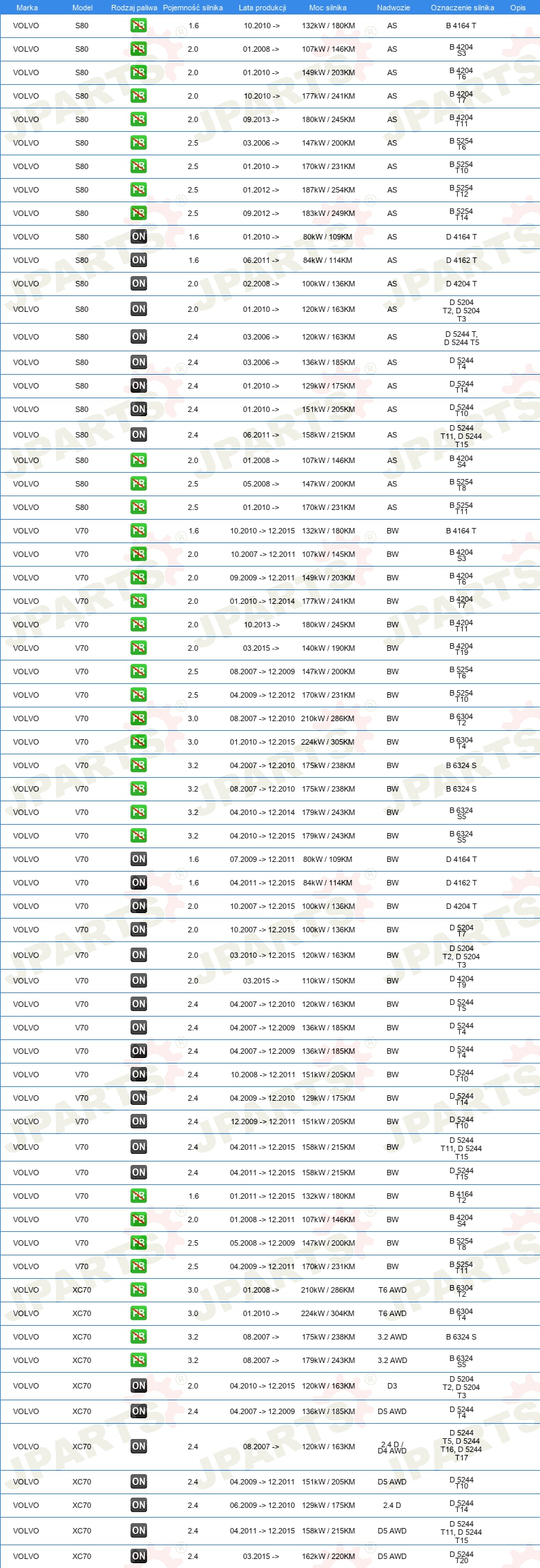Viewport: 540px width, 1568px height.
Task: Click the Marka column header
Action: (x=27, y=8)
